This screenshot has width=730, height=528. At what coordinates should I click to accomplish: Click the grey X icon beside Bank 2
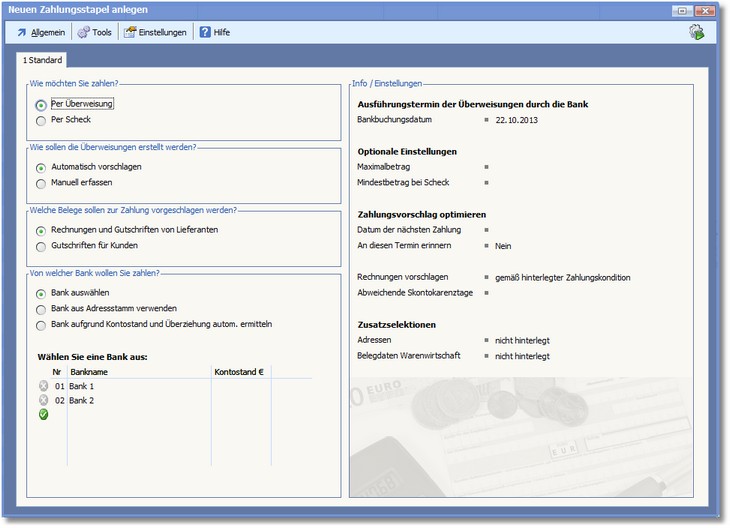[x=43, y=400]
